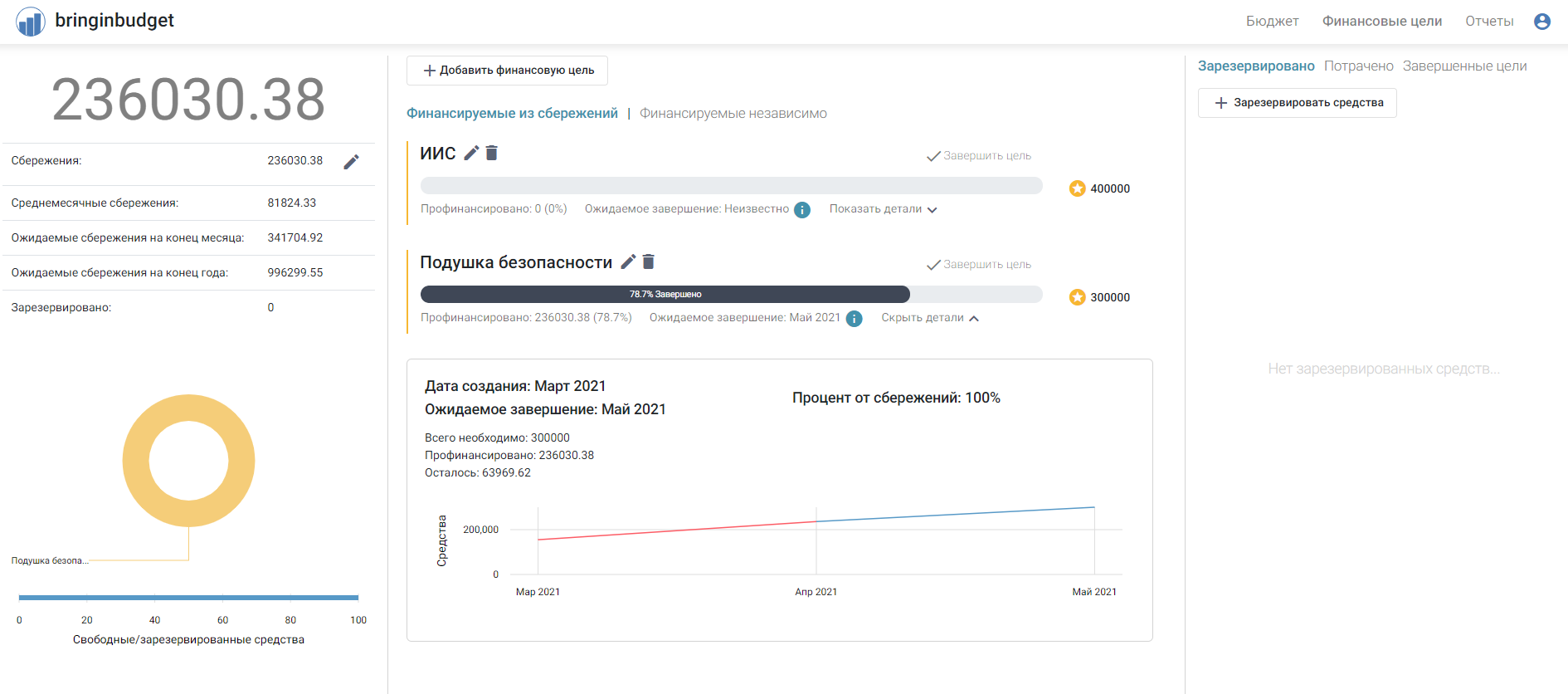Click the blue projection line in chart

click(x=955, y=514)
